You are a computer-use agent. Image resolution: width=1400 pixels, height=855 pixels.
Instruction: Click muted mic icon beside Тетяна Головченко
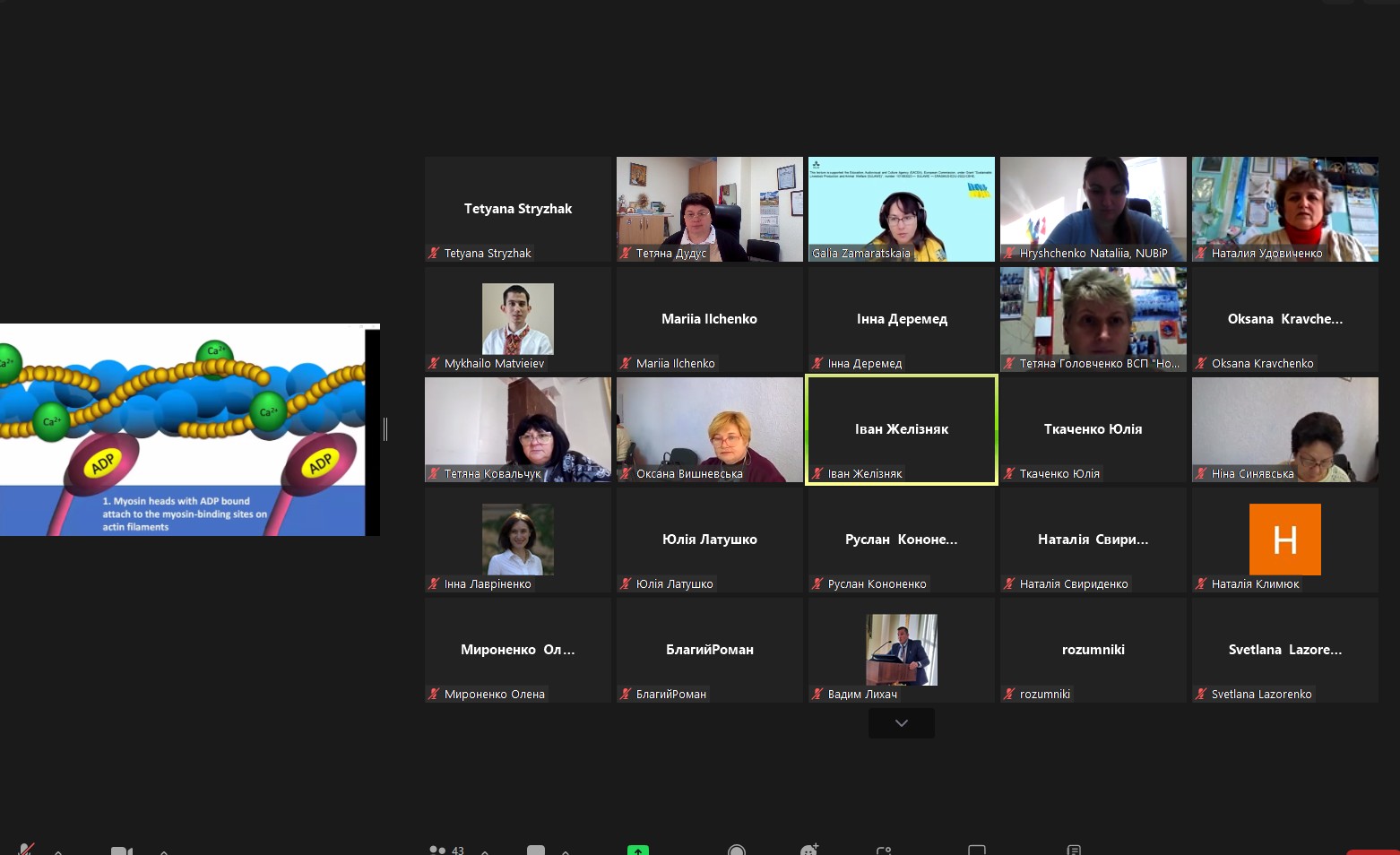pyautogui.click(x=1009, y=364)
